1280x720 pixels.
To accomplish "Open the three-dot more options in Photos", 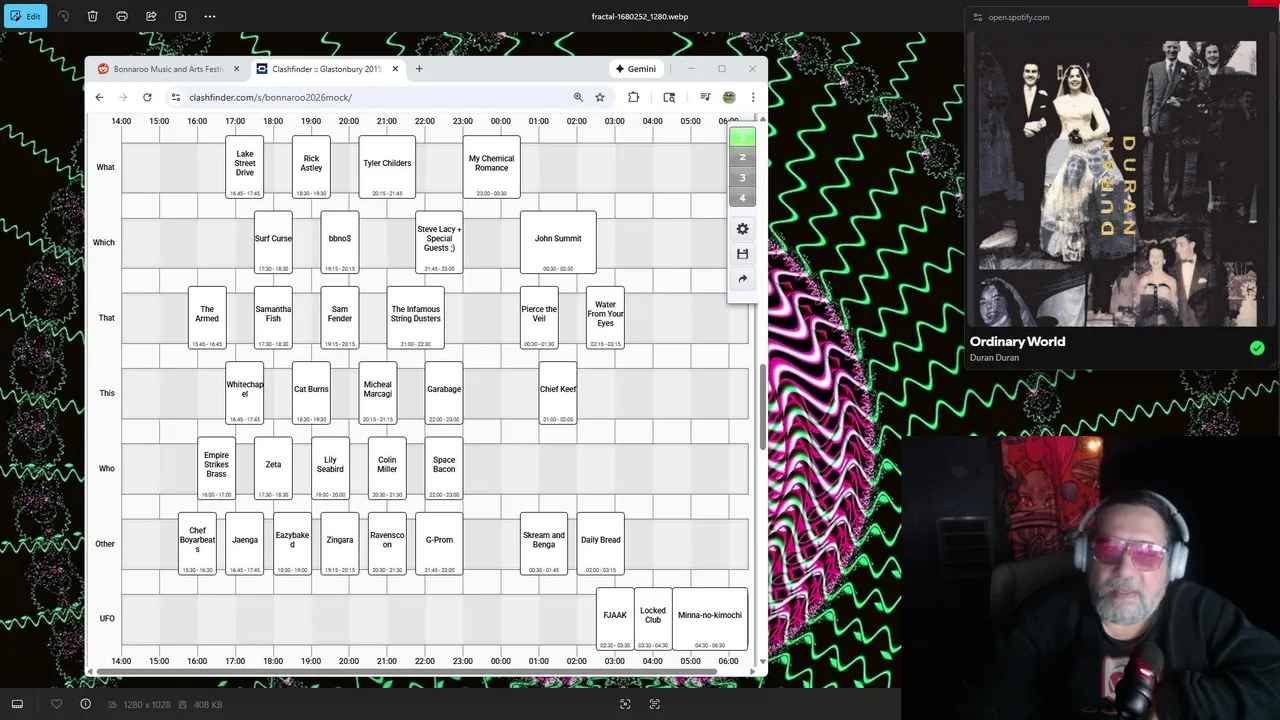I will pyautogui.click(x=210, y=16).
